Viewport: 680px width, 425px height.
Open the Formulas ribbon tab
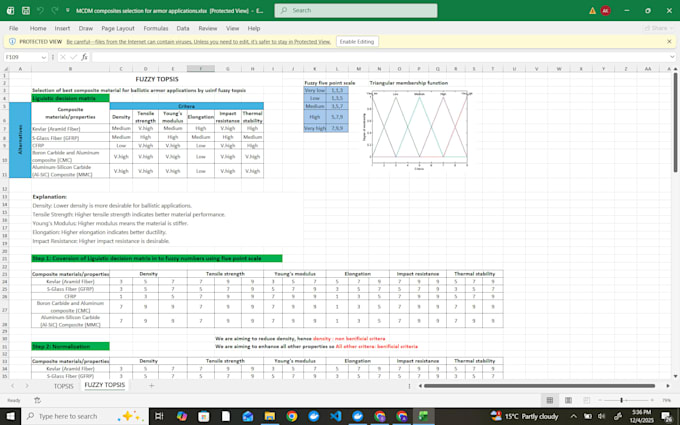[156, 28]
